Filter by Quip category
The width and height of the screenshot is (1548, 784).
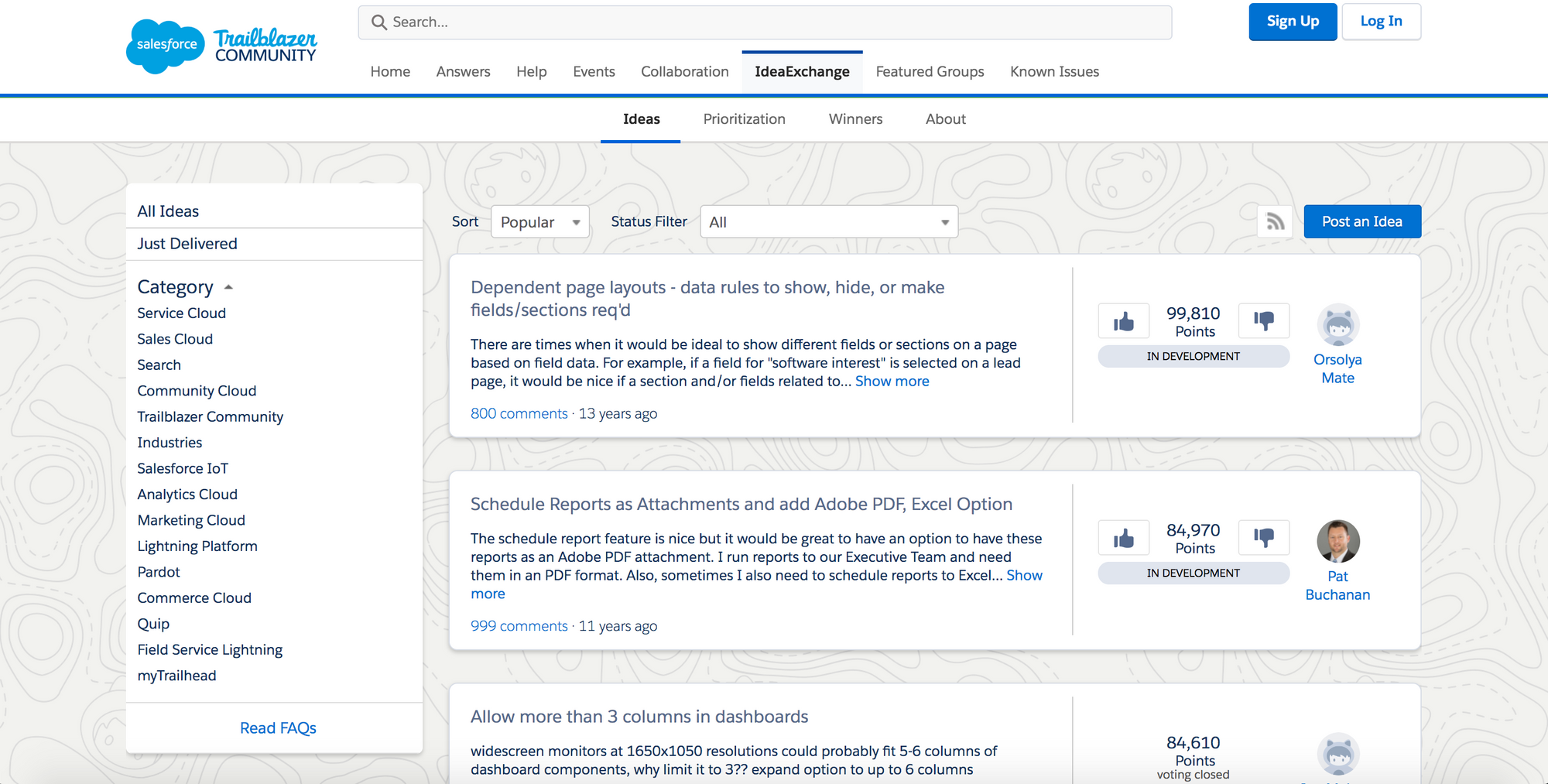point(153,624)
